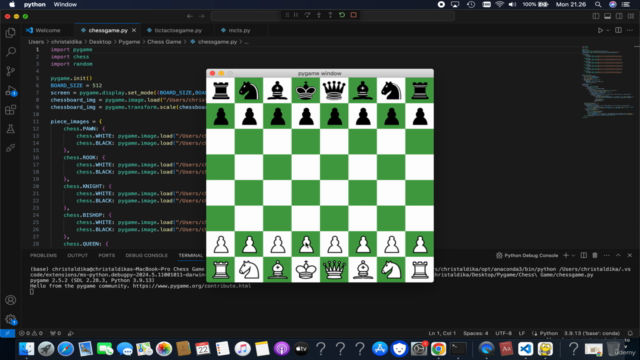Stop debugging with the red square

pos(353,15)
